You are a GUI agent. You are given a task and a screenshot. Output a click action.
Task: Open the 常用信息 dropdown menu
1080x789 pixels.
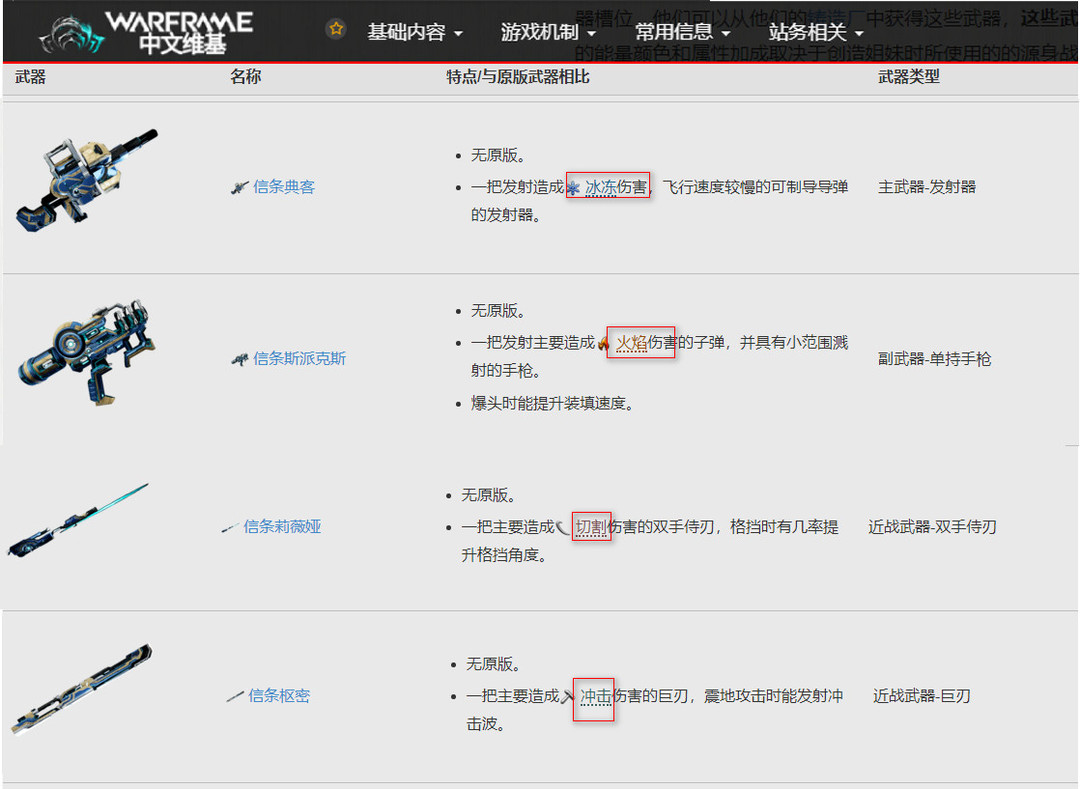tap(682, 32)
